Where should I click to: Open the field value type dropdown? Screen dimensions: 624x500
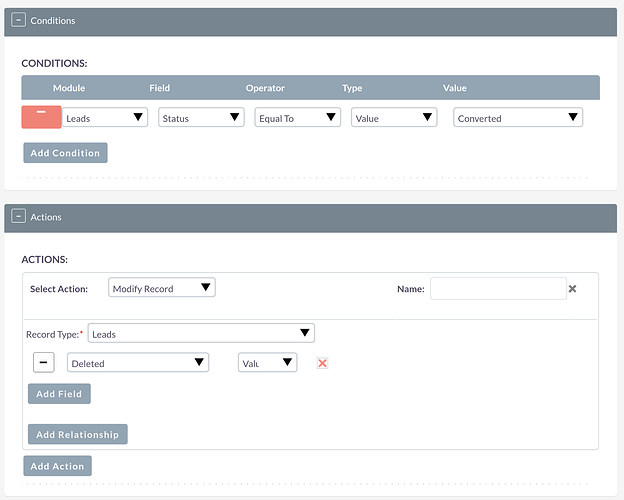[267, 363]
